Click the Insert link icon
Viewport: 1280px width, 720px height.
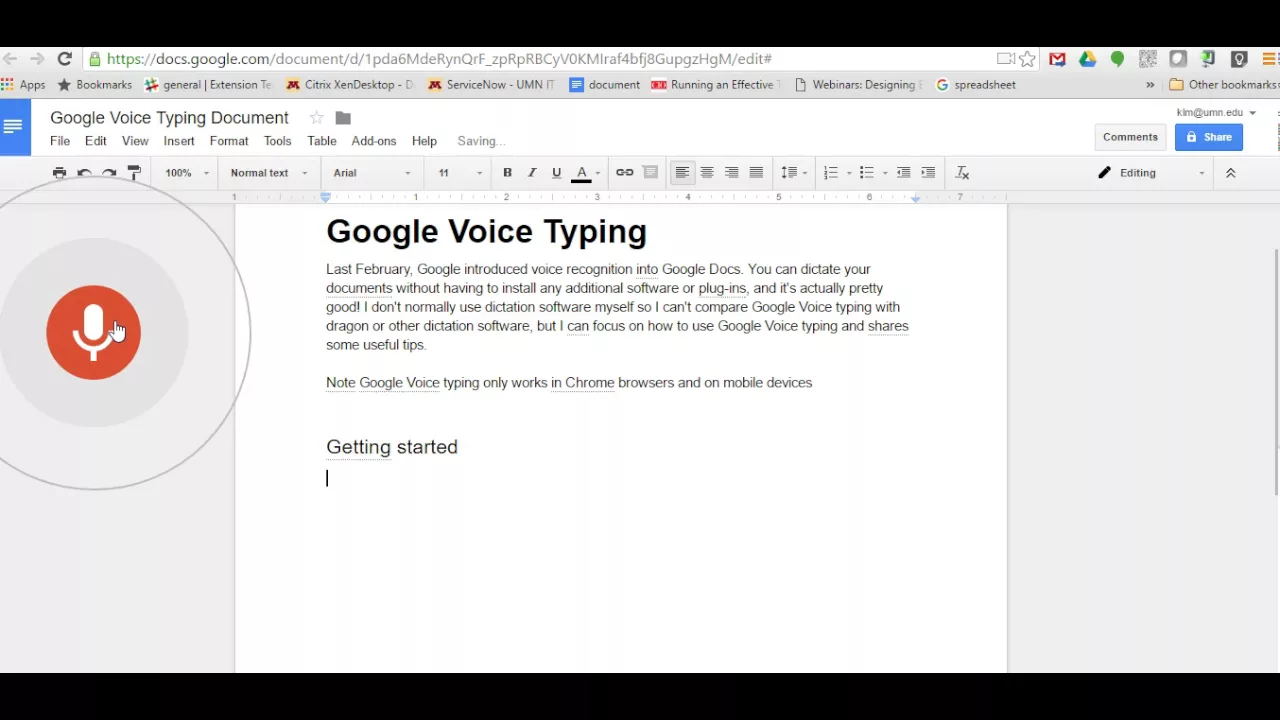pos(625,173)
